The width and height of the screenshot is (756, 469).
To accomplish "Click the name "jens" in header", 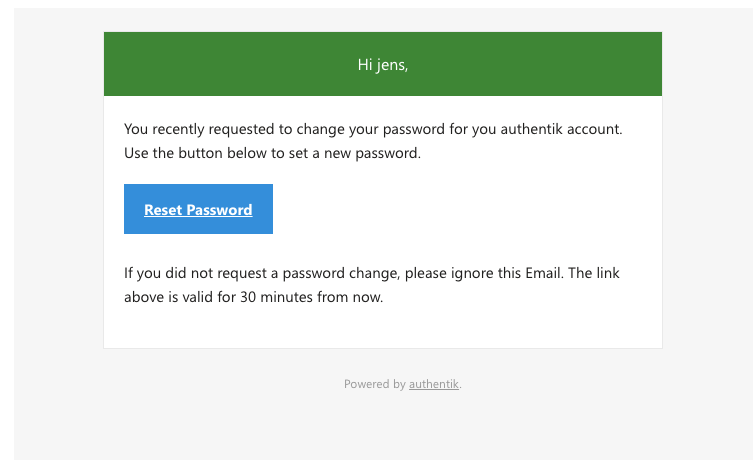I will pos(391,65).
